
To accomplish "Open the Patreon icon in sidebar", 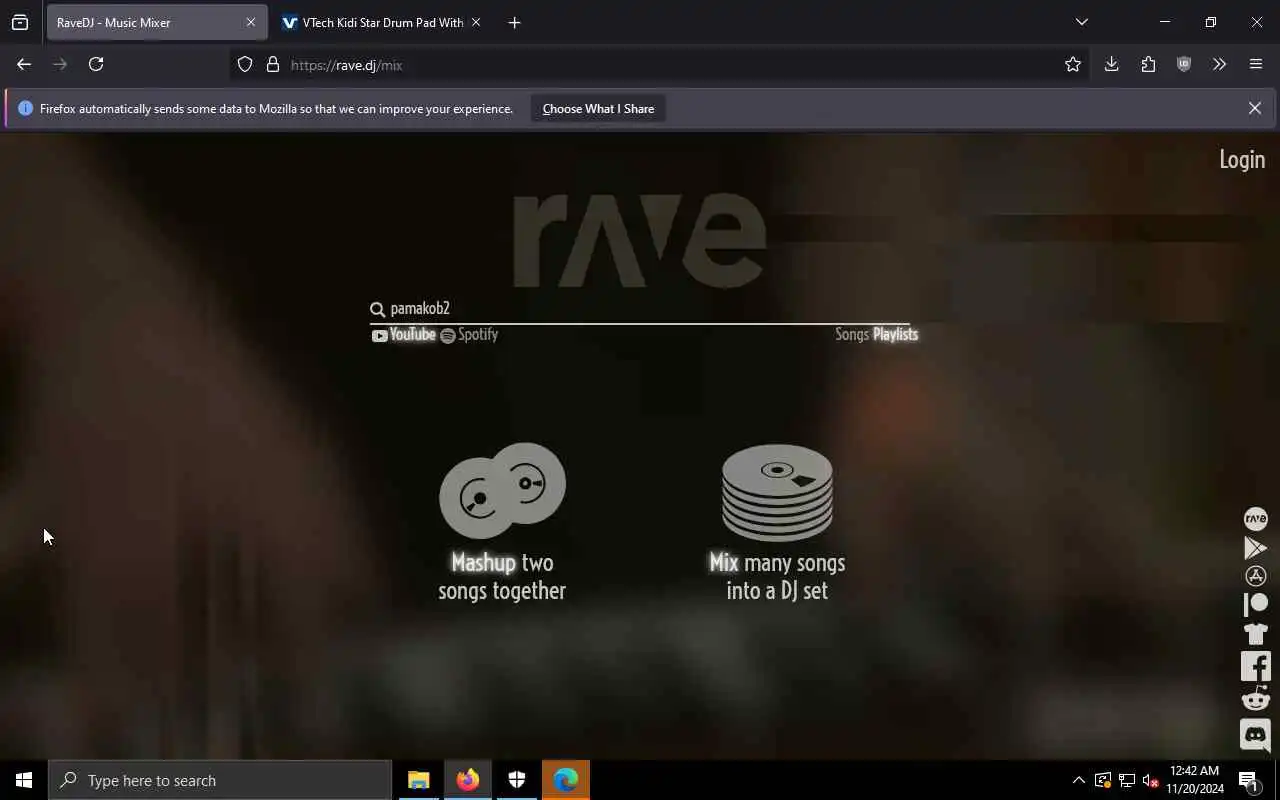I will pos(1255,604).
